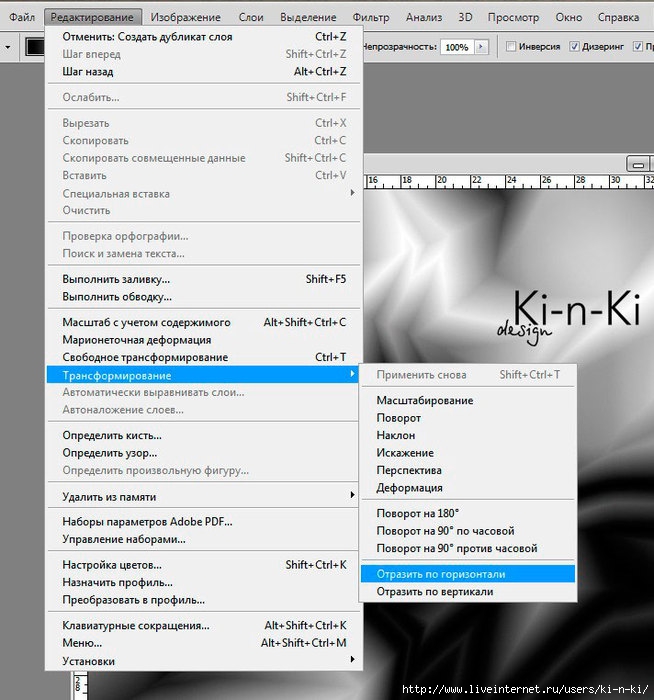Select Выполнить обводку...
Image resolution: width=654 pixels, height=700 pixels.
(x=204, y=297)
